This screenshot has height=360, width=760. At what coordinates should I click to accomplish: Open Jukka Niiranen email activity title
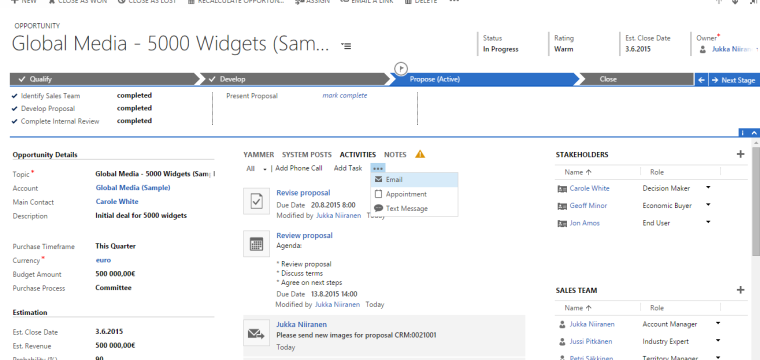[x=301, y=325]
